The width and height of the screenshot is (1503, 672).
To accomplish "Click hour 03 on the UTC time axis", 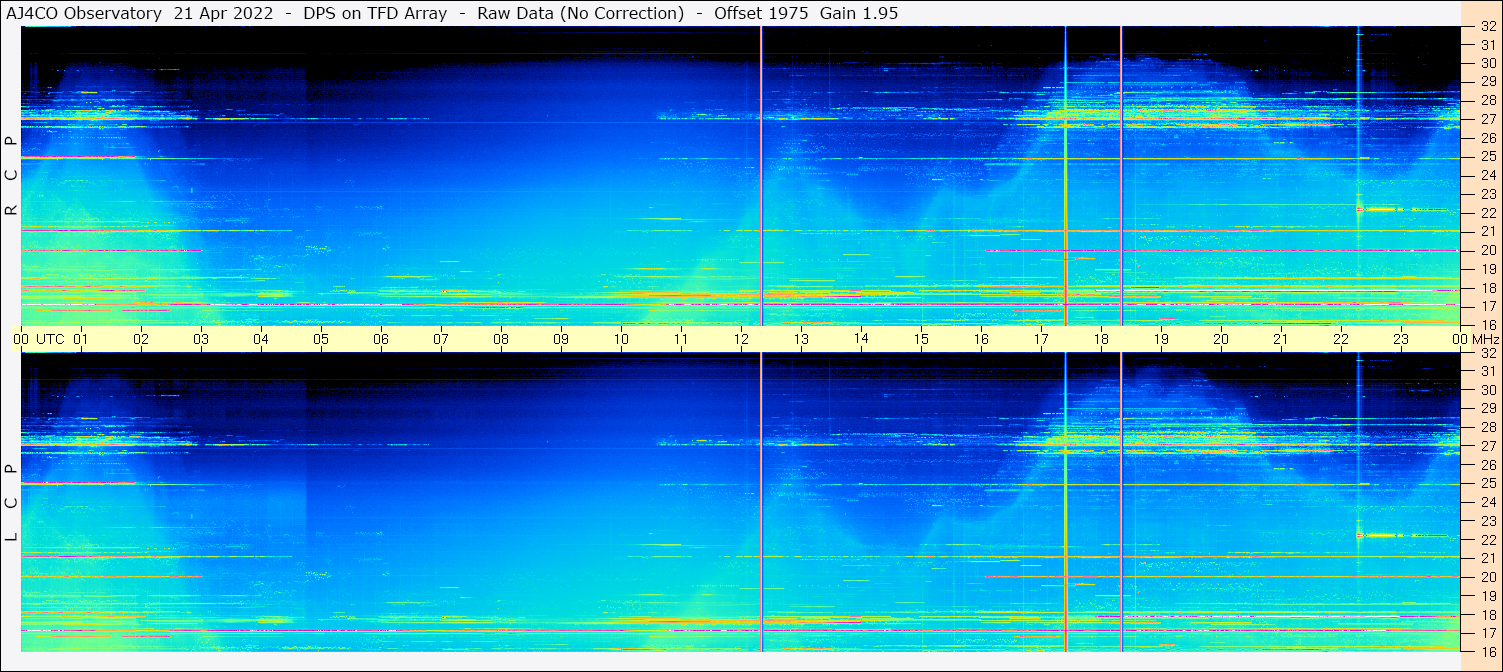I will pos(201,339).
